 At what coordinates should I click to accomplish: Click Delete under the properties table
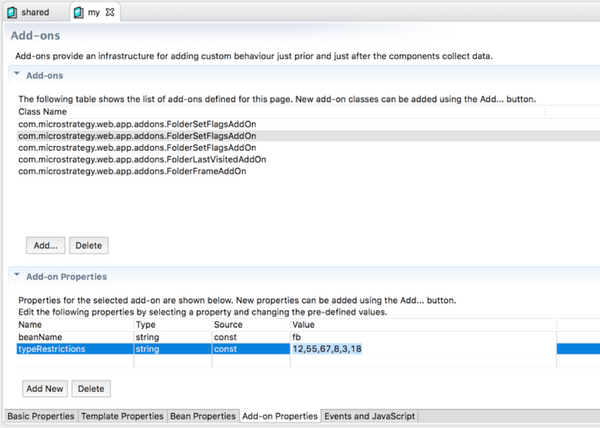tap(91, 389)
